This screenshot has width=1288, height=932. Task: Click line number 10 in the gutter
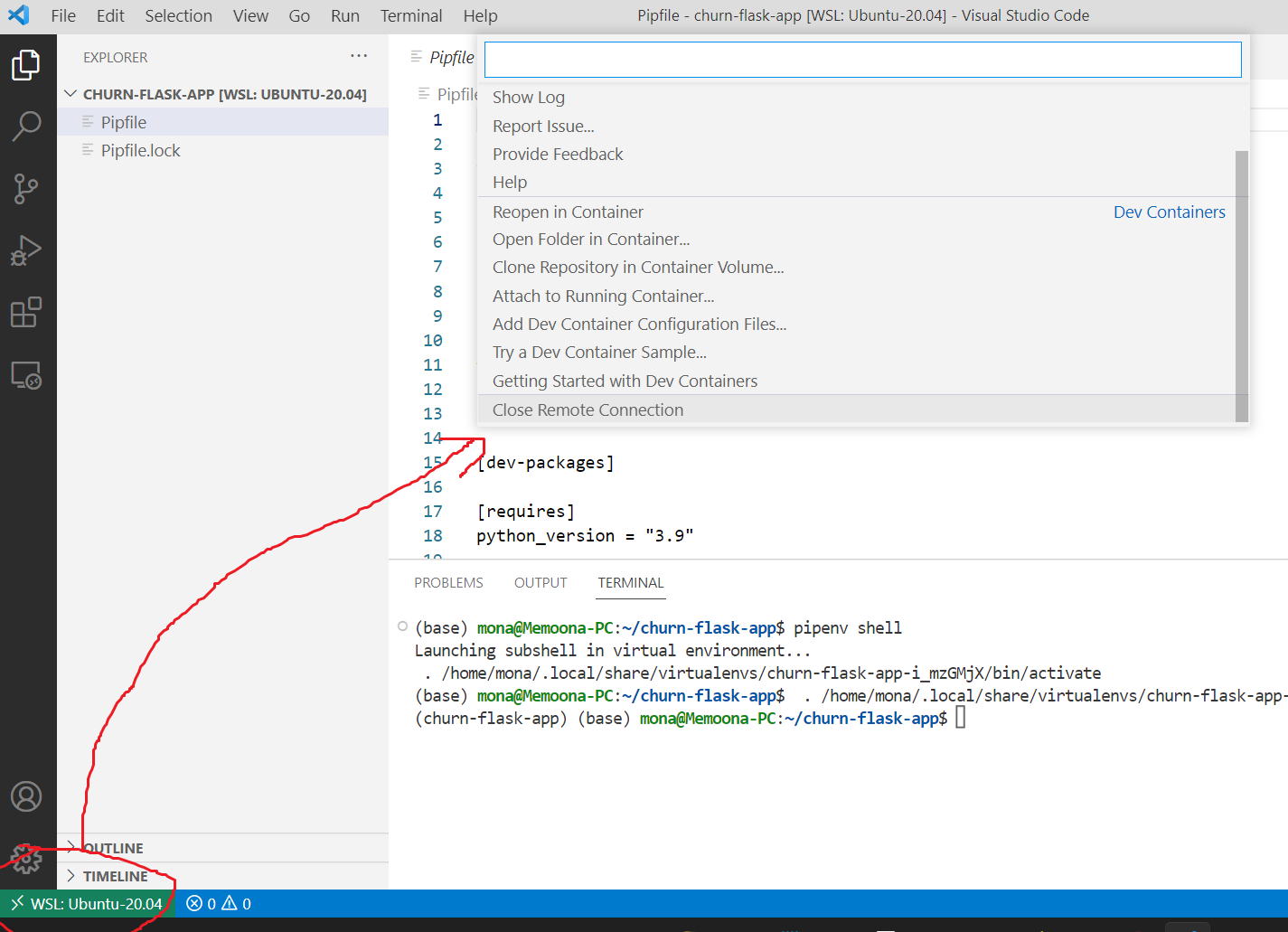(433, 341)
